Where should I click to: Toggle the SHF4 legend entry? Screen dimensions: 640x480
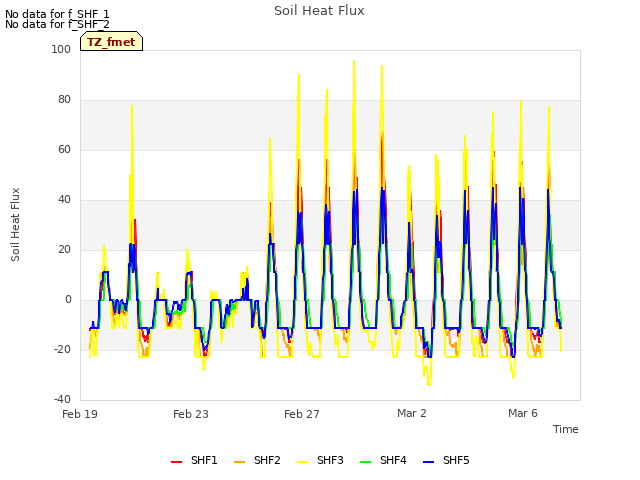point(383,460)
